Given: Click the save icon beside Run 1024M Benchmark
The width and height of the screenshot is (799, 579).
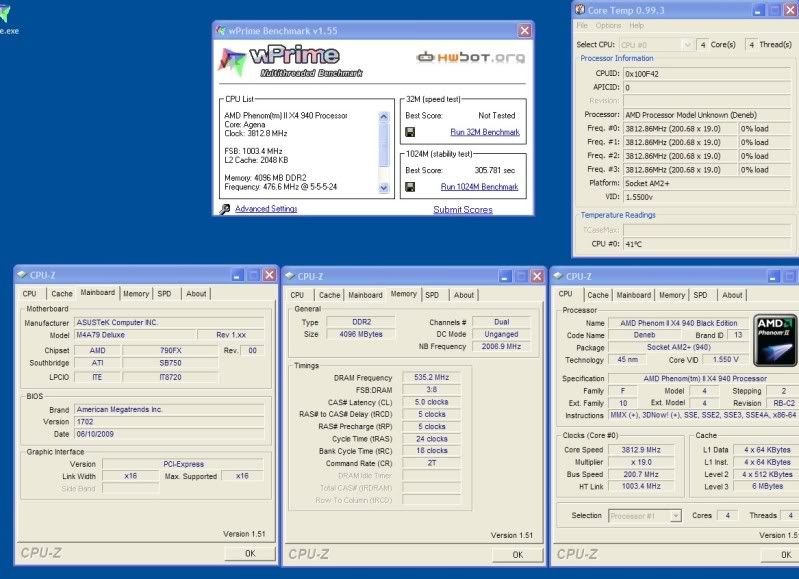Looking at the screenshot, I should 410,187.
